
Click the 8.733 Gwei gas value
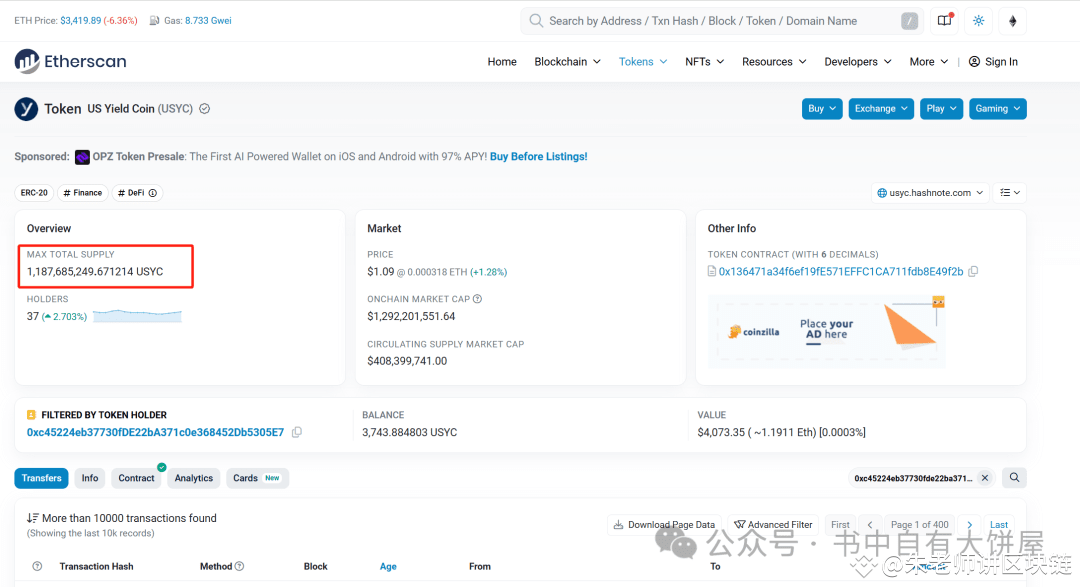pos(208,21)
